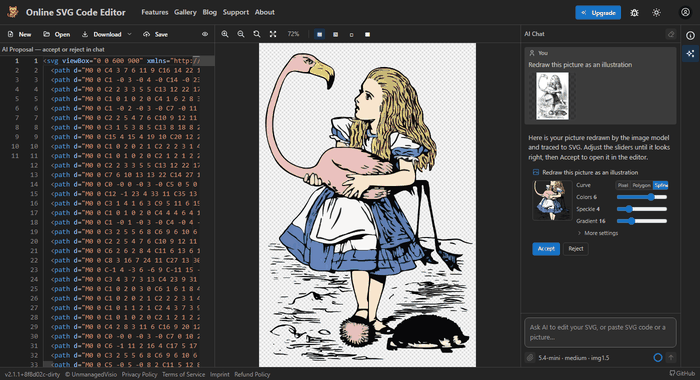Select the checkerboard background option
Screen dimensions: 700x380
pos(320,34)
